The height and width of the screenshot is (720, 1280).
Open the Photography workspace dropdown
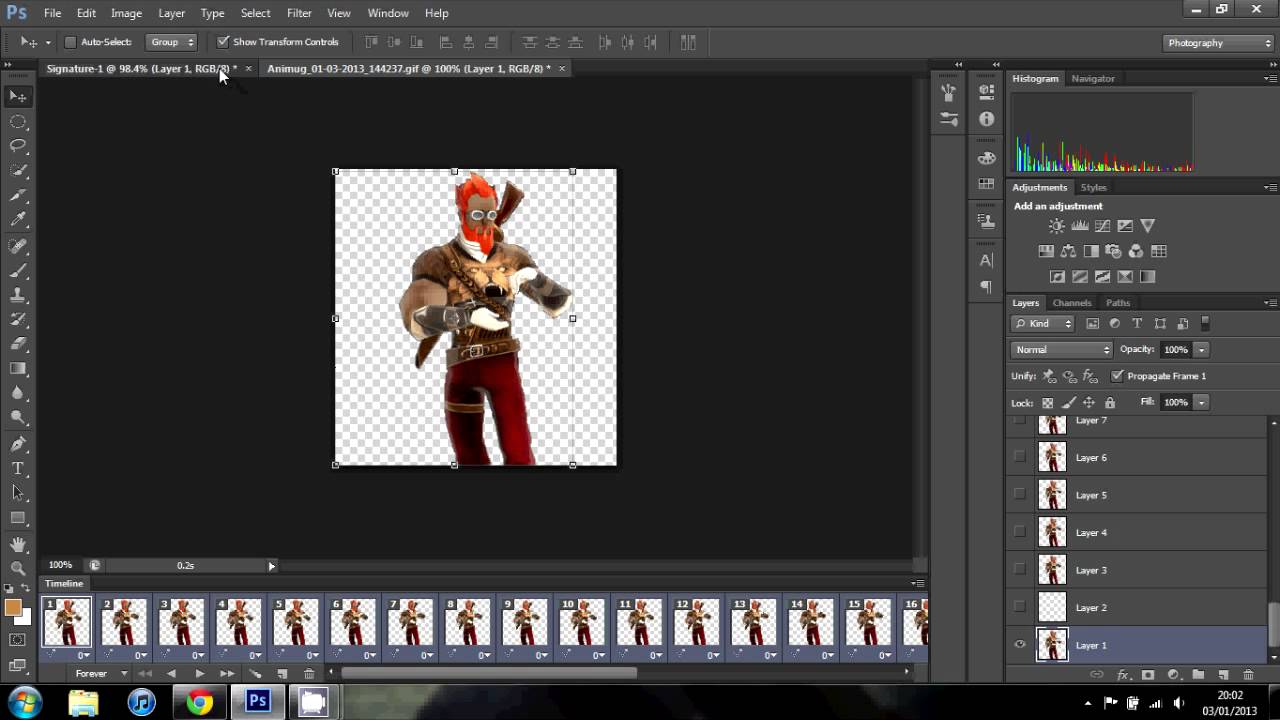1219,43
